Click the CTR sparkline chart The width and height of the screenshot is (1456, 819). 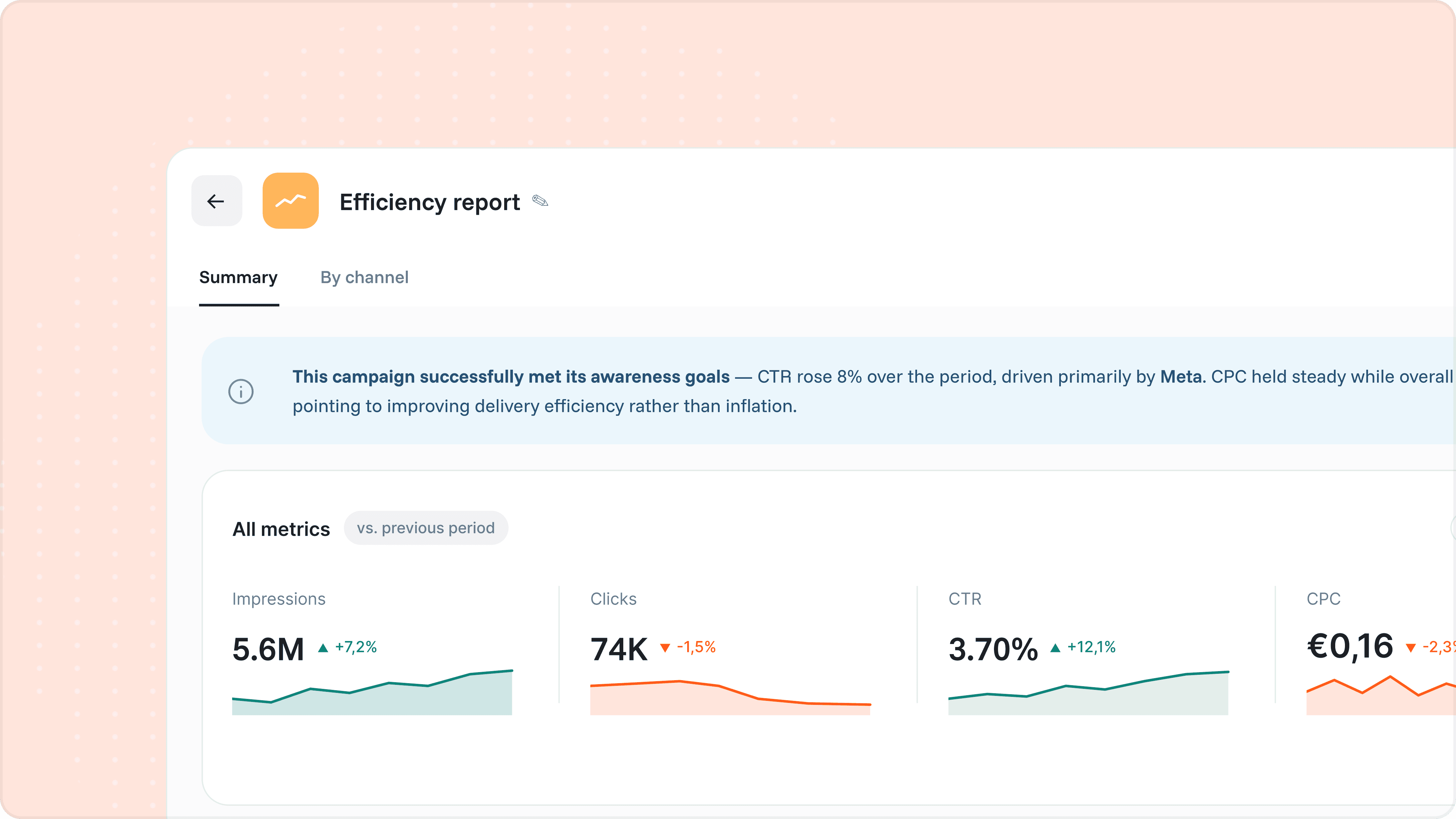(x=1089, y=693)
